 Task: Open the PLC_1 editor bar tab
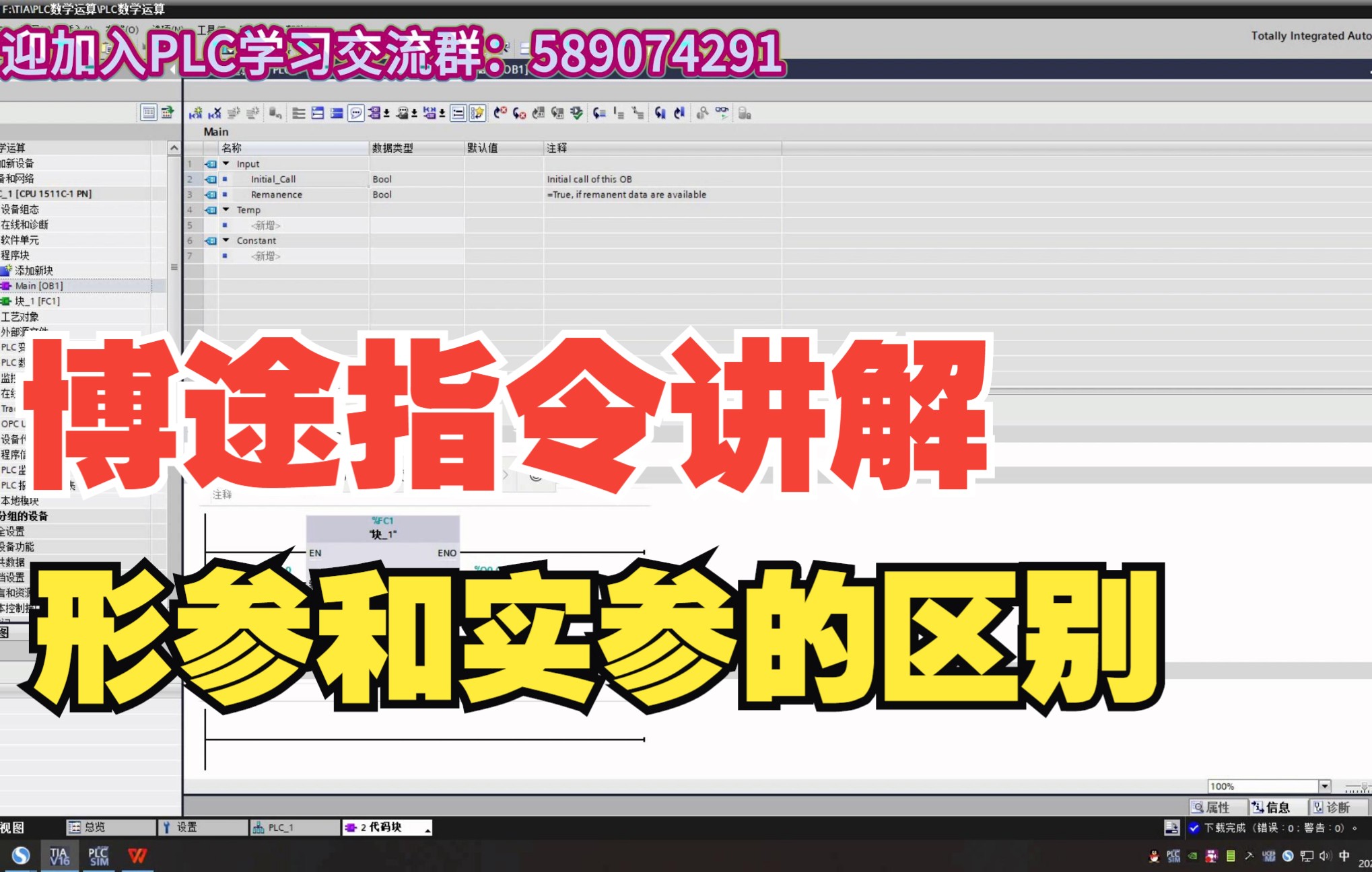tap(294, 827)
